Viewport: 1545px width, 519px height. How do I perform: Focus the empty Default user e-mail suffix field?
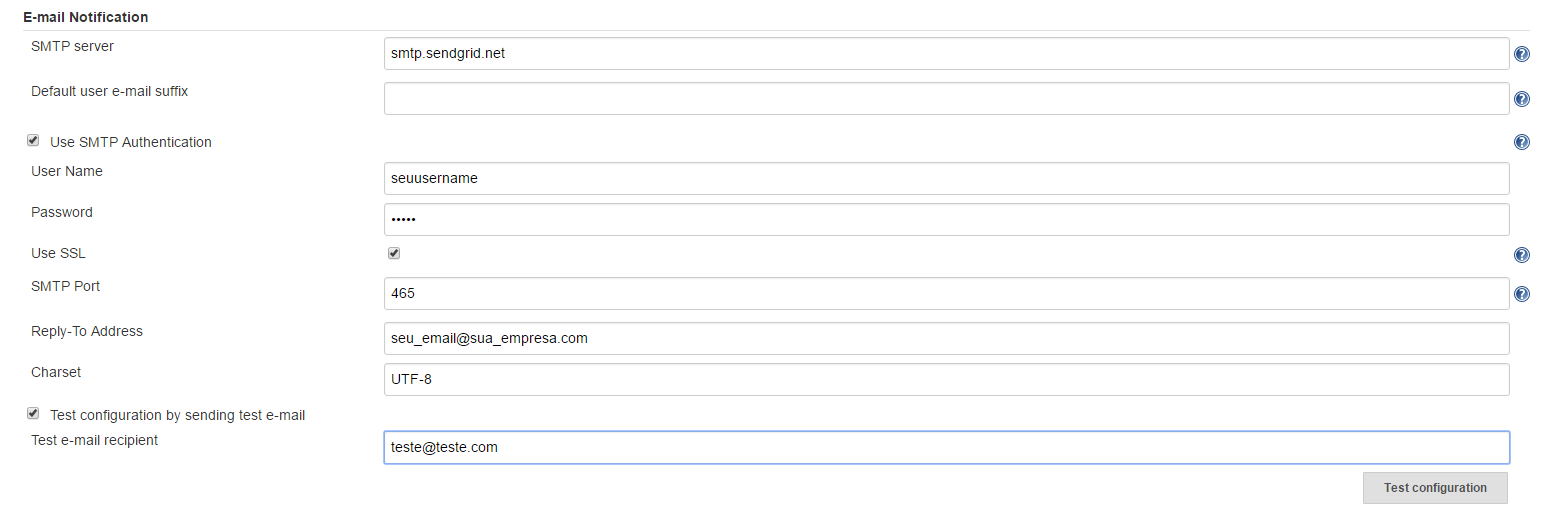tap(945, 99)
